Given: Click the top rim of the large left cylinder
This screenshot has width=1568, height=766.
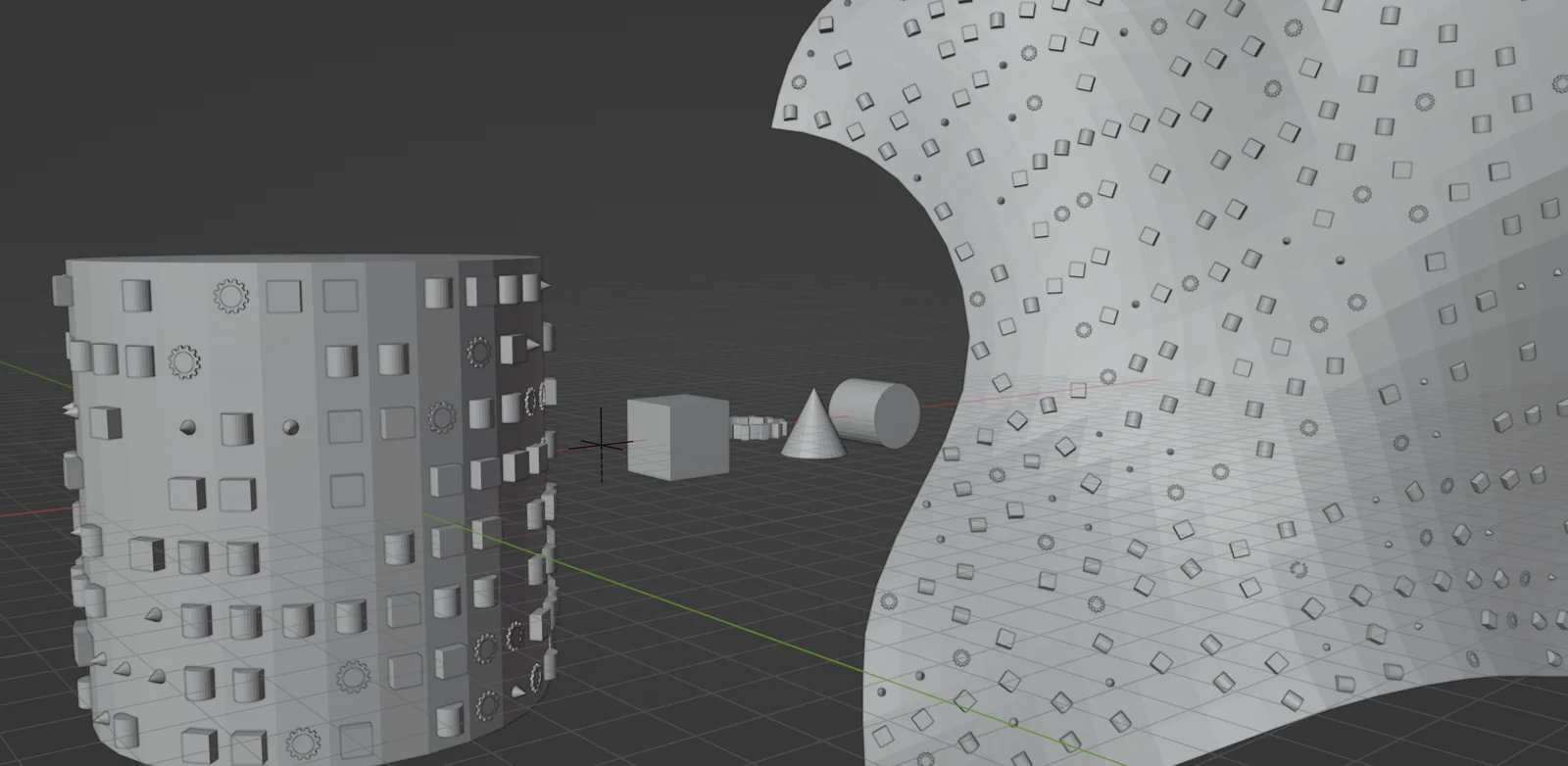Looking at the screenshot, I should coord(294,263).
